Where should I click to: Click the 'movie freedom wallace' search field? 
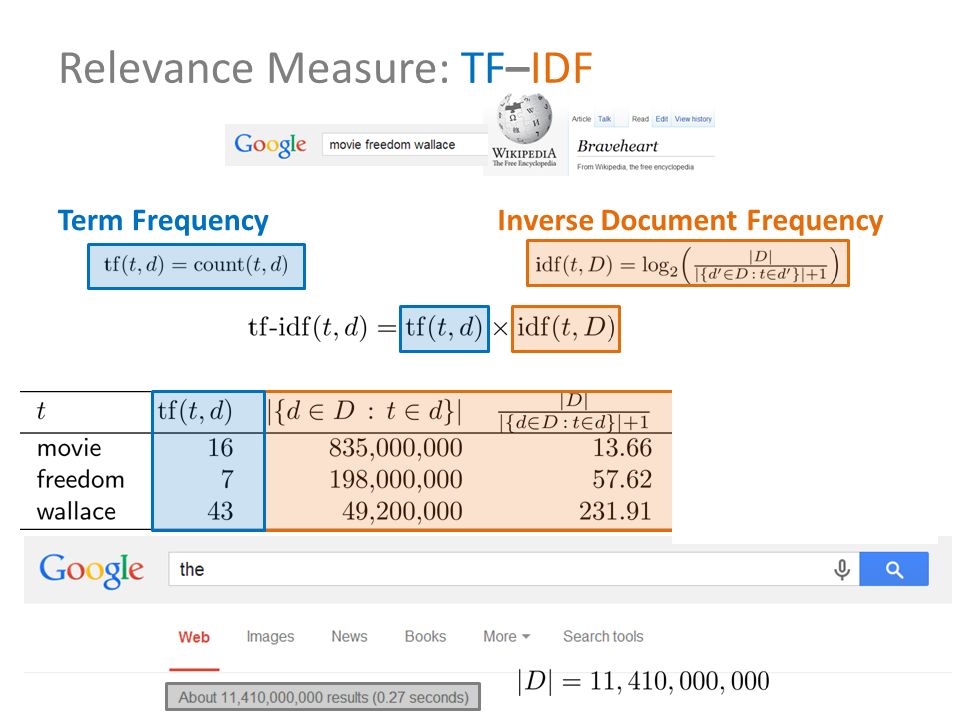(x=405, y=145)
